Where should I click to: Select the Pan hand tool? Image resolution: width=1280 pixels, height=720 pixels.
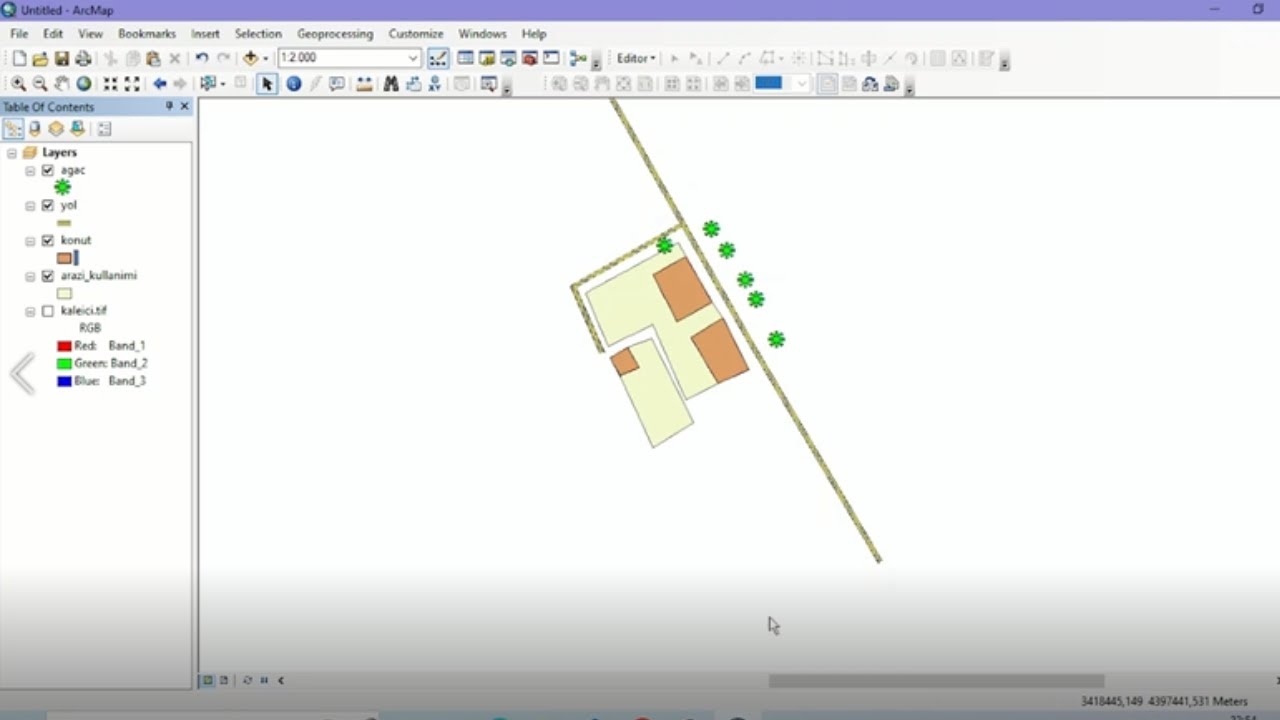tap(62, 84)
